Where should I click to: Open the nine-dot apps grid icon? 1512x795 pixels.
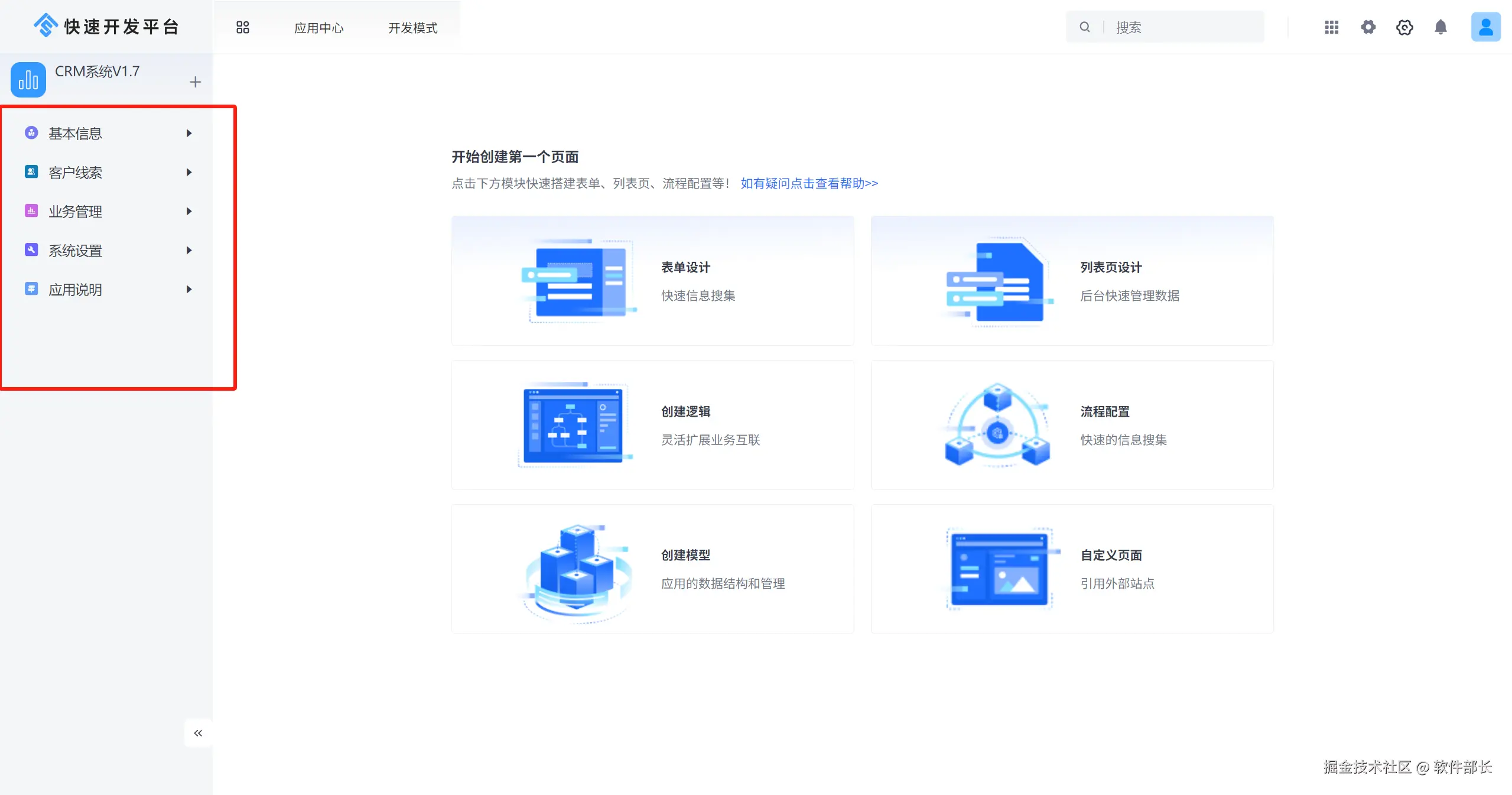pyautogui.click(x=1331, y=27)
